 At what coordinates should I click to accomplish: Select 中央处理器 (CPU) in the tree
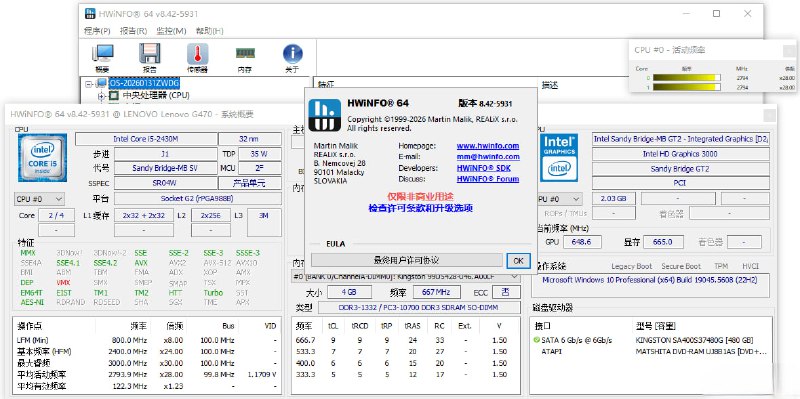[156, 95]
